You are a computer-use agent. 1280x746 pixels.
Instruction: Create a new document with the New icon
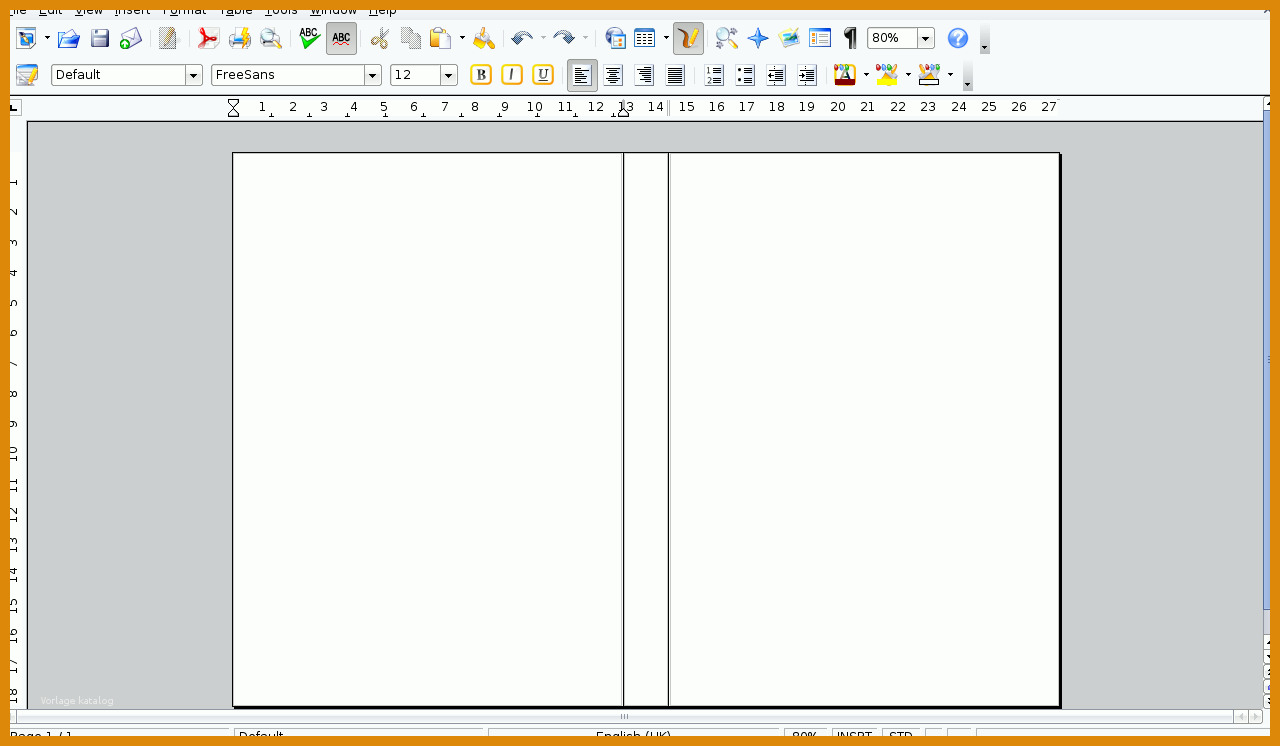pos(26,38)
